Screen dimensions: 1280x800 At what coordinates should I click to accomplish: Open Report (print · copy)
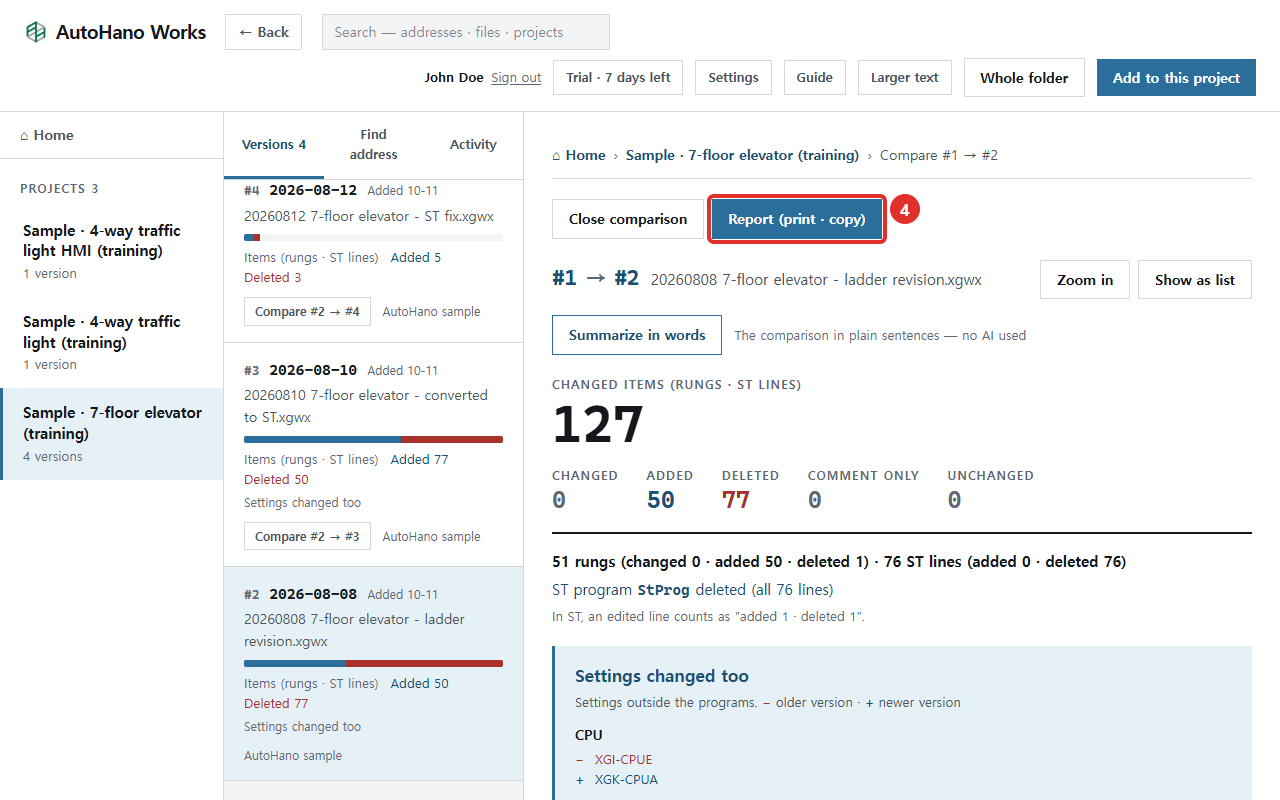coord(797,219)
